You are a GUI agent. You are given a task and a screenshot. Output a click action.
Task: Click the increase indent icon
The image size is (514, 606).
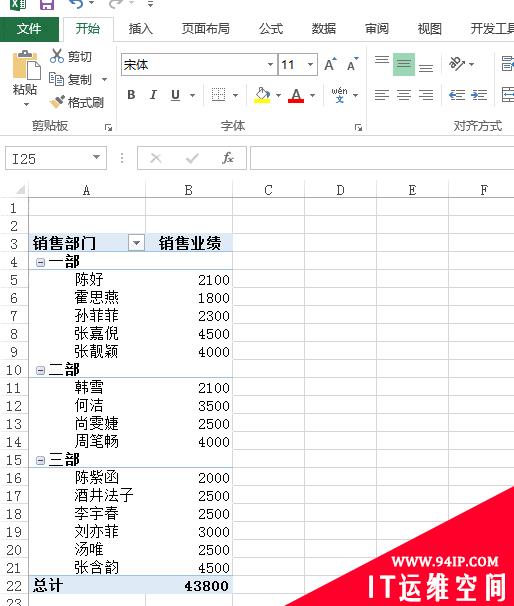479,95
